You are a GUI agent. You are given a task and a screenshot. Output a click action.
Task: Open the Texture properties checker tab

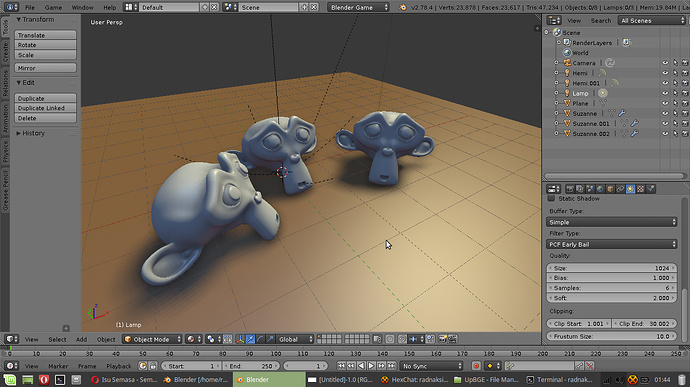tap(641, 189)
